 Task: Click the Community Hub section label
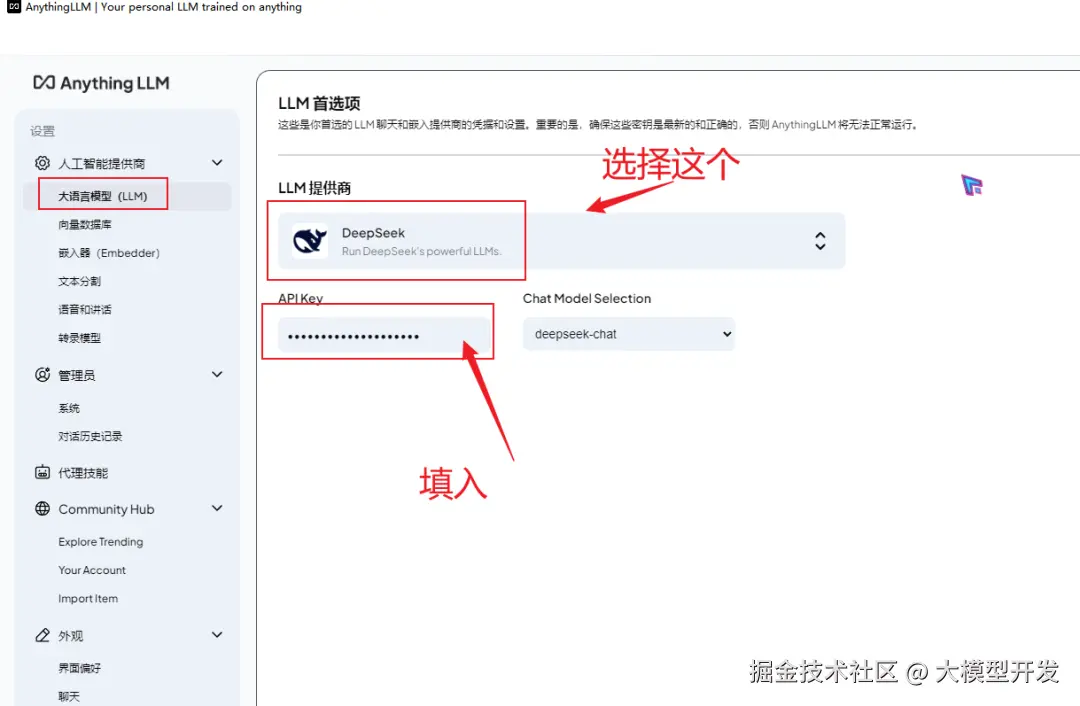[x=106, y=509]
